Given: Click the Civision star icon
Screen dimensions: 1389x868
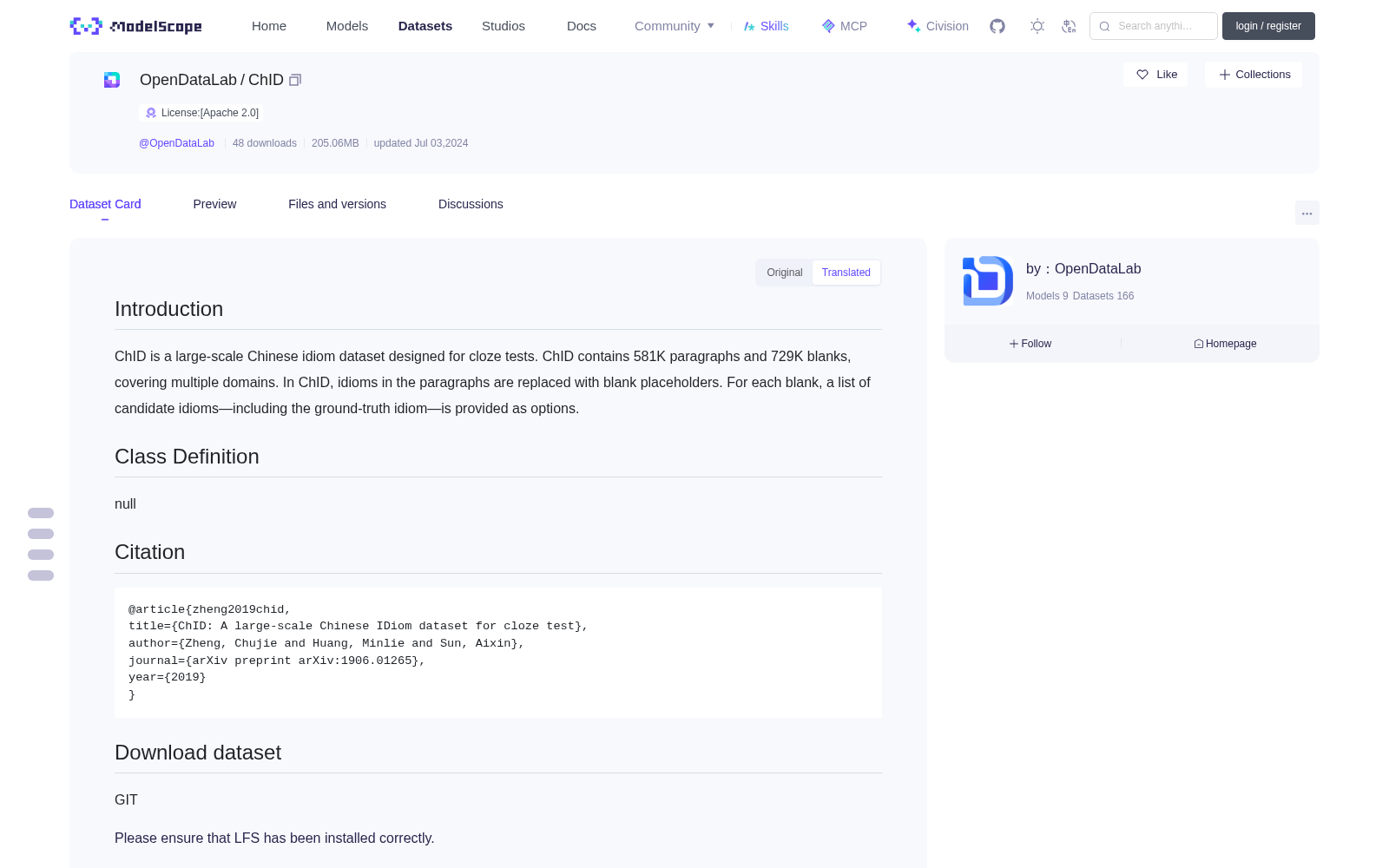Looking at the screenshot, I should click(913, 26).
